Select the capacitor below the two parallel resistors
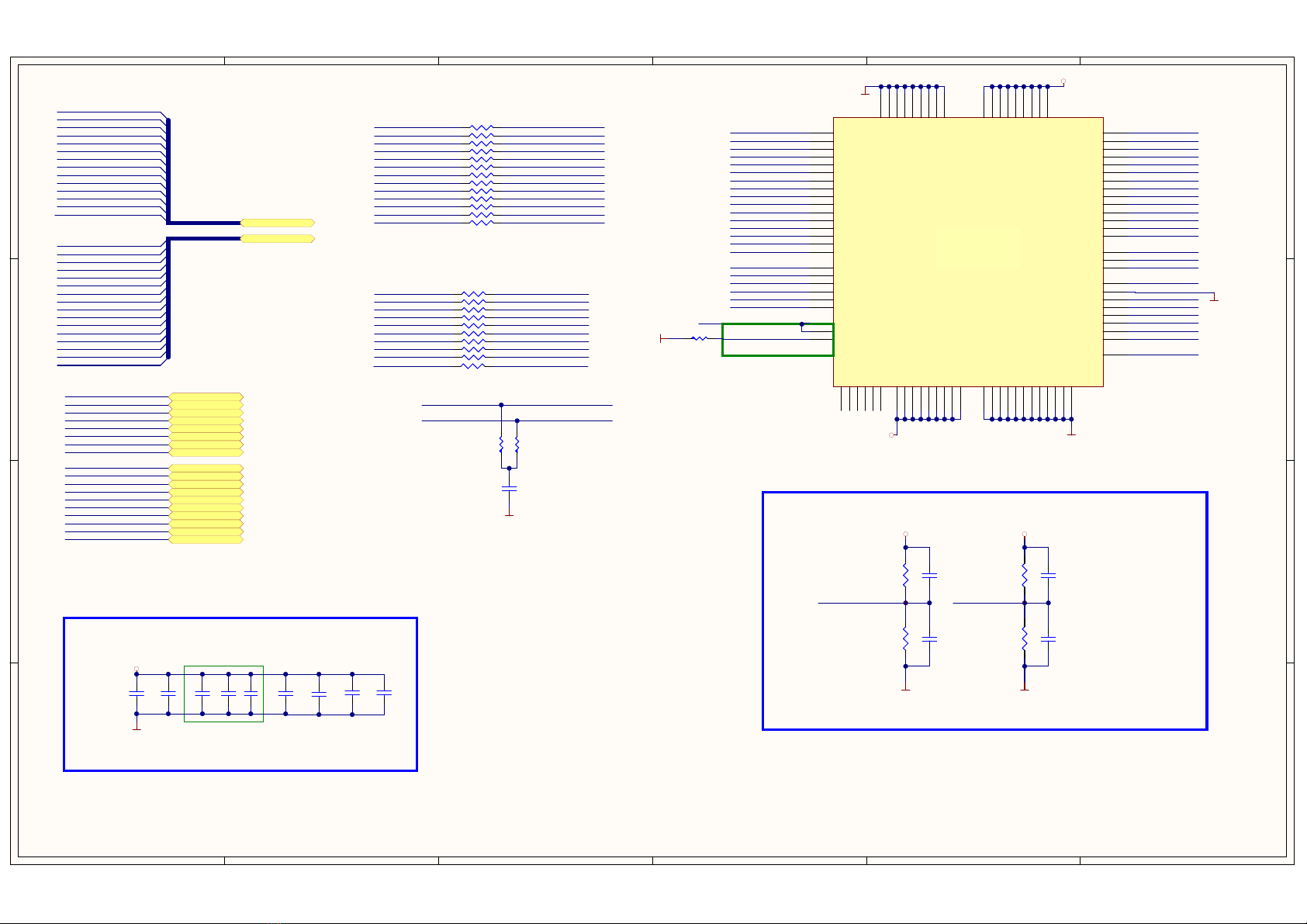The image size is (1307, 924). click(509, 489)
